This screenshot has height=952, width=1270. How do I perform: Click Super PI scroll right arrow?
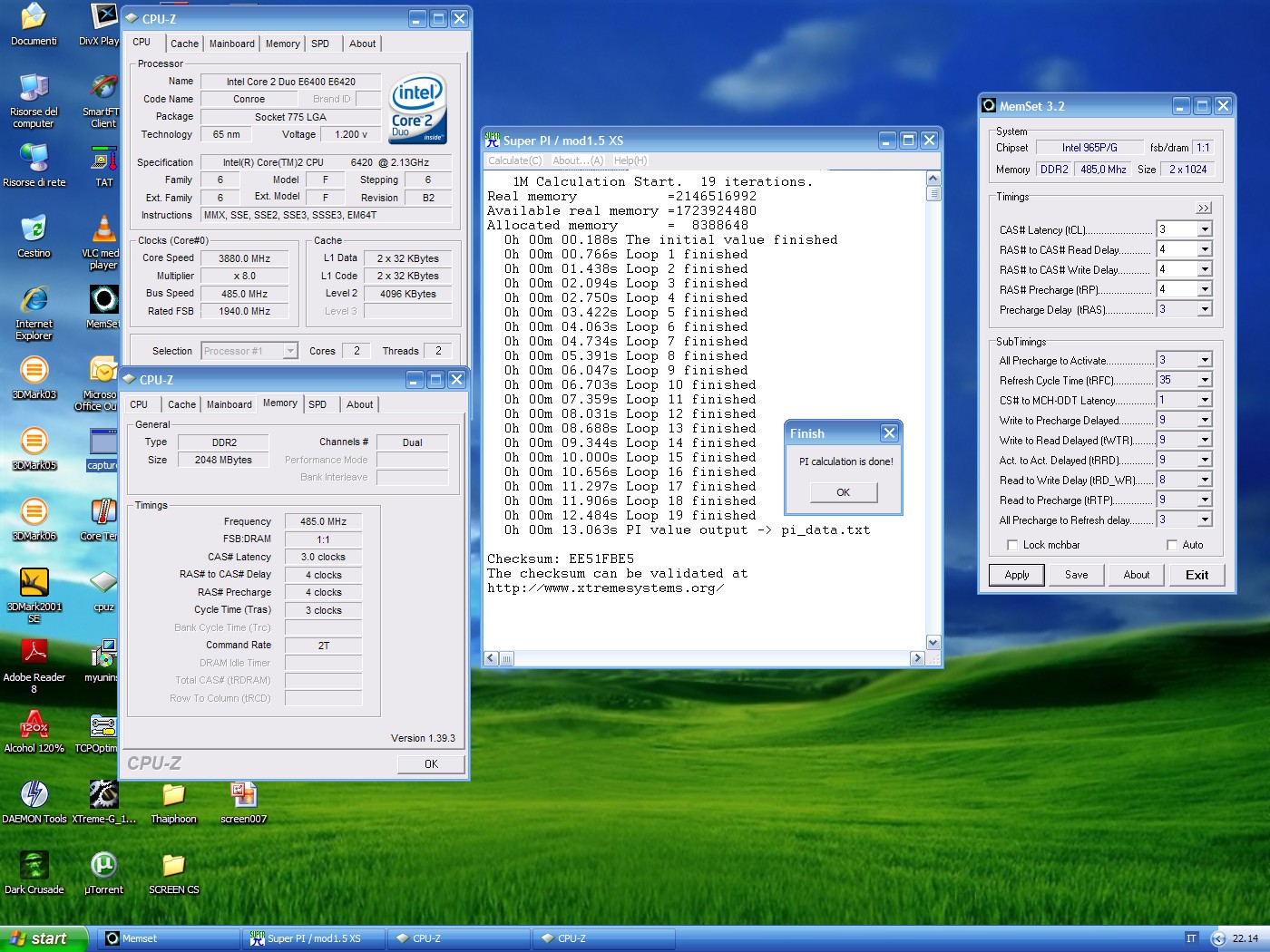[917, 658]
